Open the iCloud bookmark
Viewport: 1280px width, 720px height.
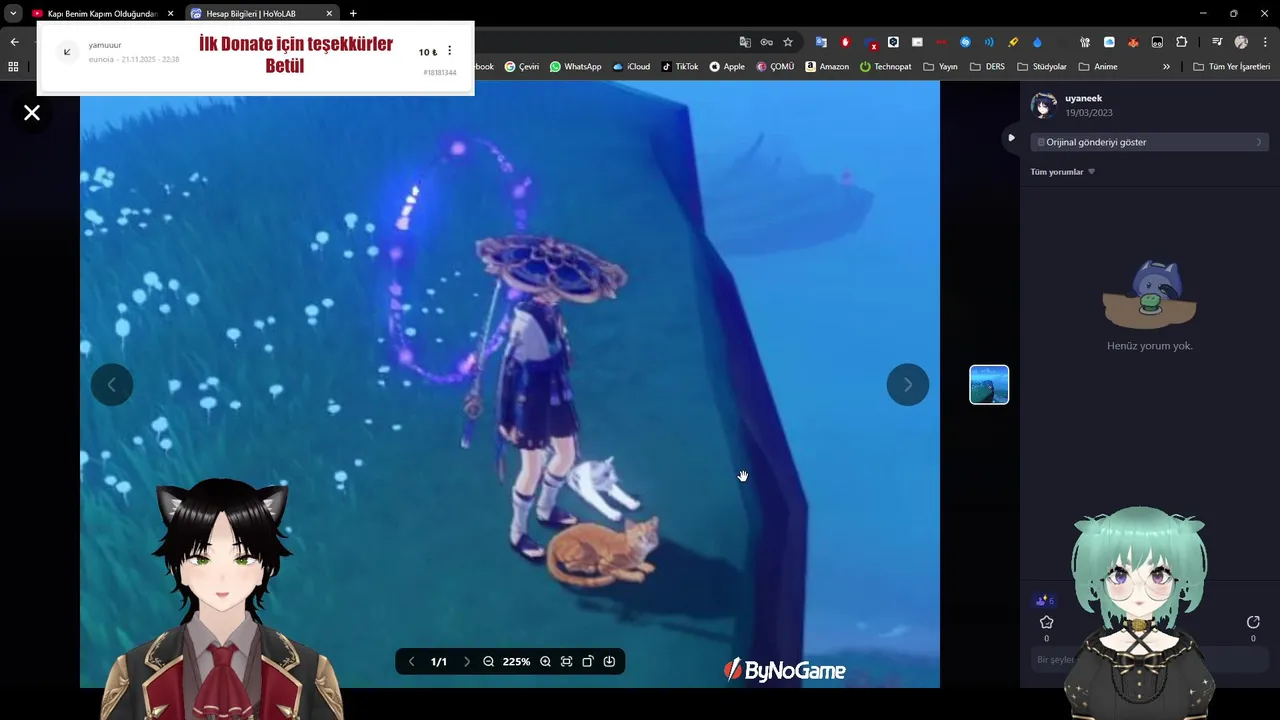(631, 67)
